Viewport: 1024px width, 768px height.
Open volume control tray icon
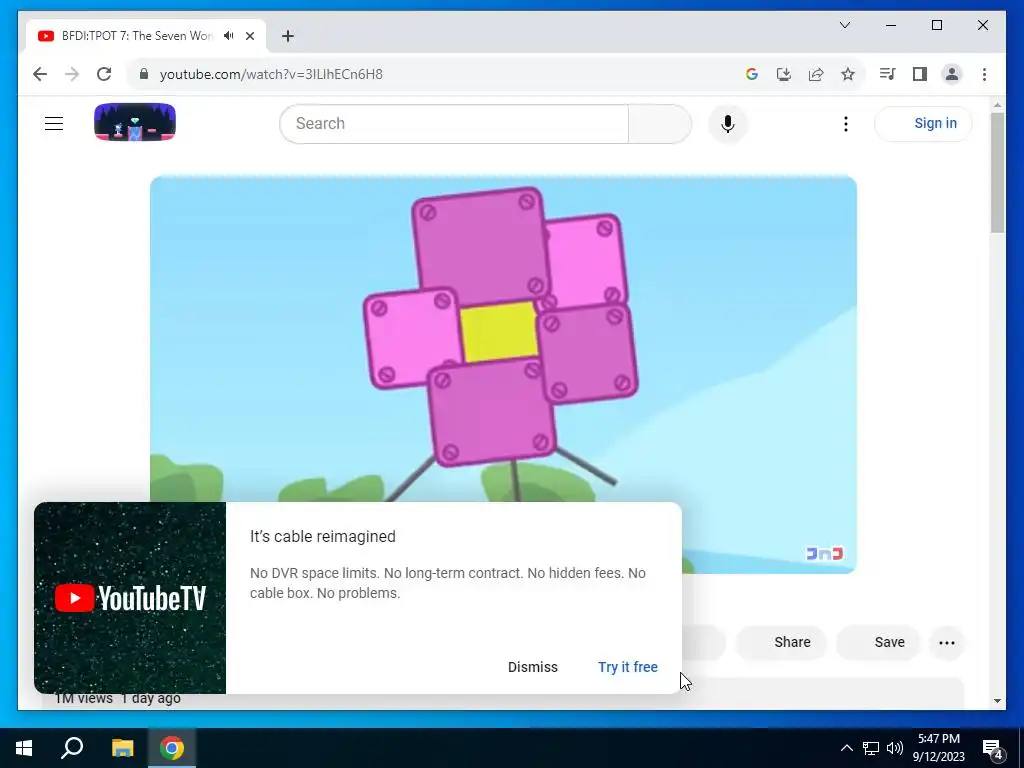coord(895,748)
